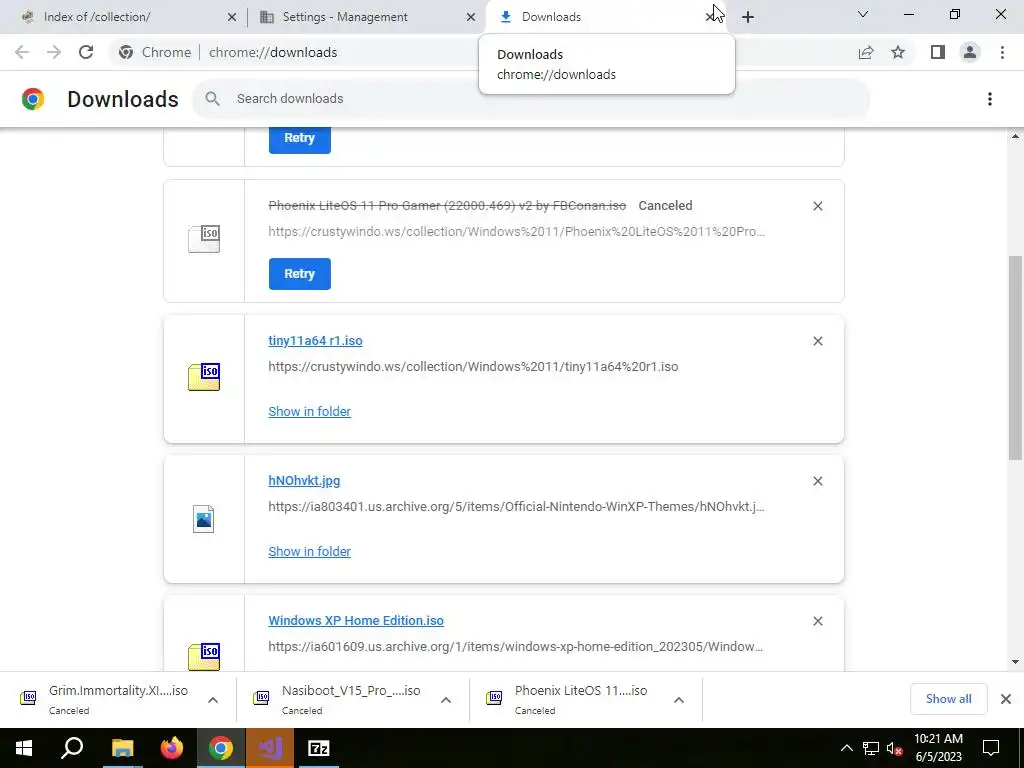Open the tiny11a64 r1.iso file link

coord(315,341)
